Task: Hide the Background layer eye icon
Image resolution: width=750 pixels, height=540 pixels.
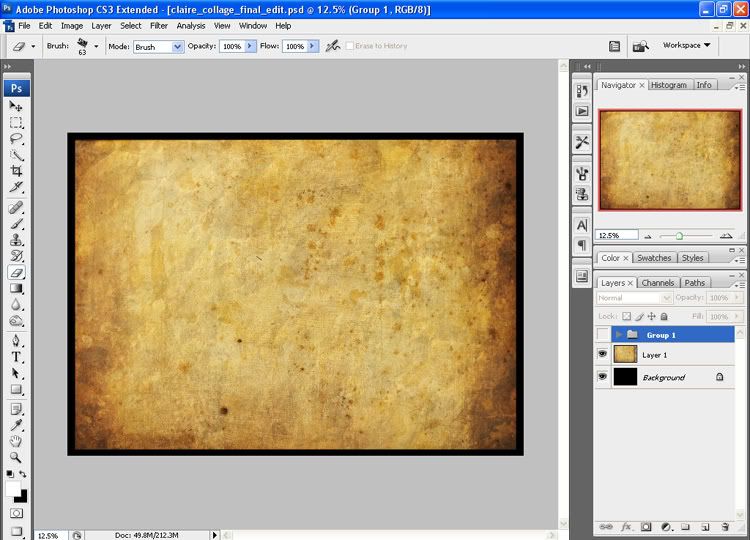Action: coord(603,376)
